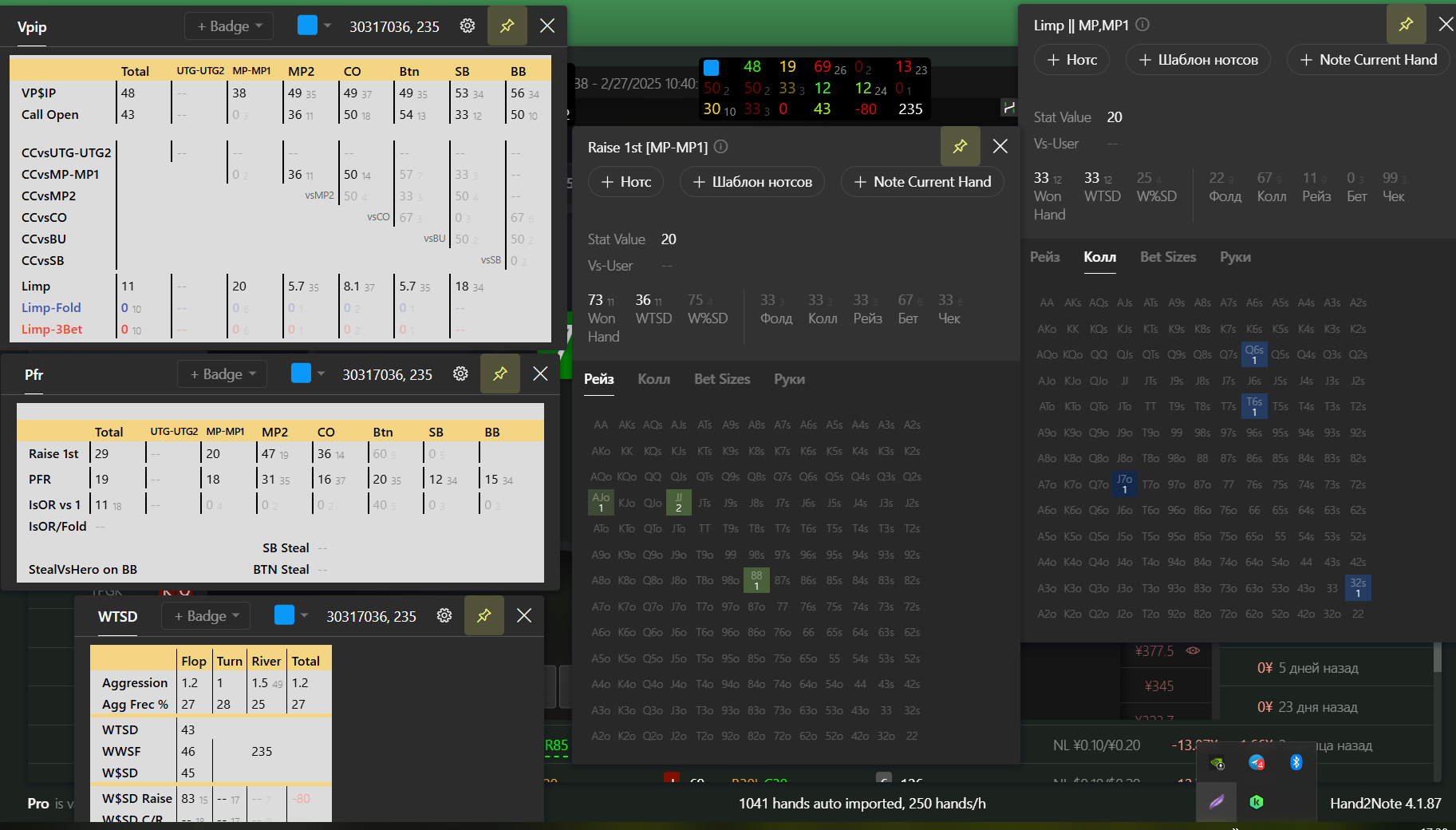The width and height of the screenshot is (1456, 830).
Task: Switch to Bet Sizes tab in Raise 1st panel
Action: tap(722, 379)
